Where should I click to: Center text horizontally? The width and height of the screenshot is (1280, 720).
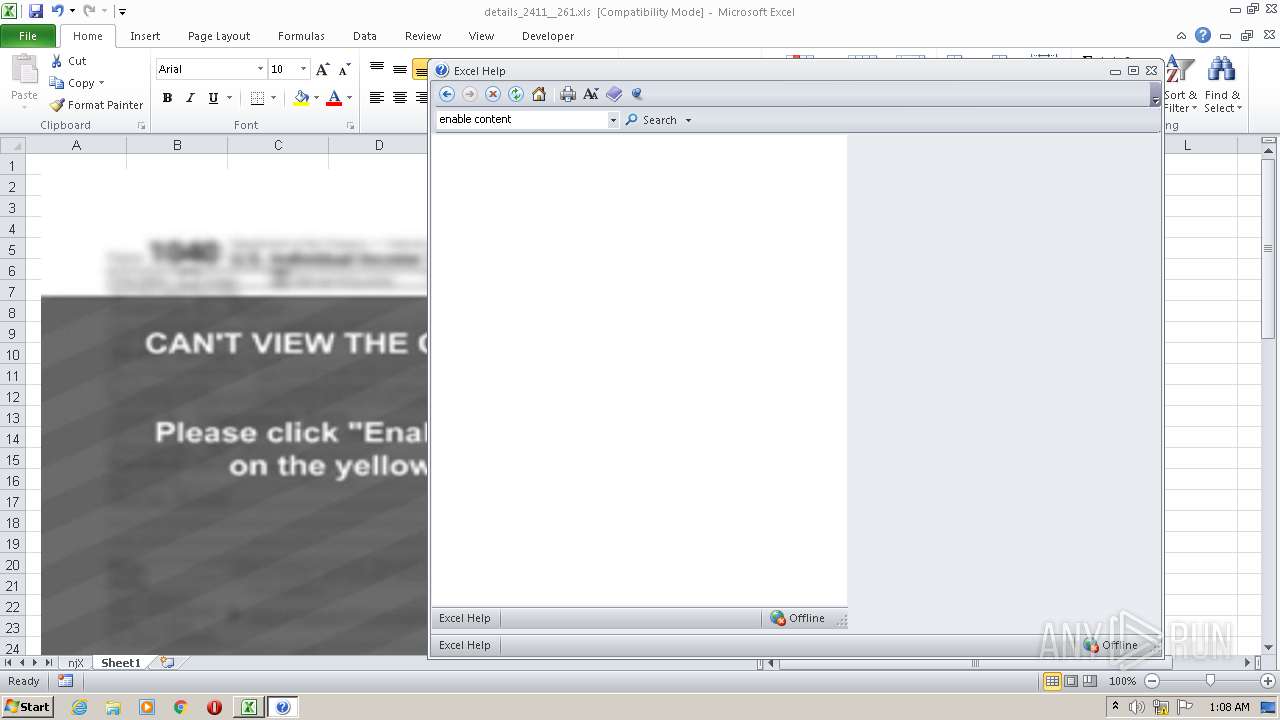coord(399,98)
